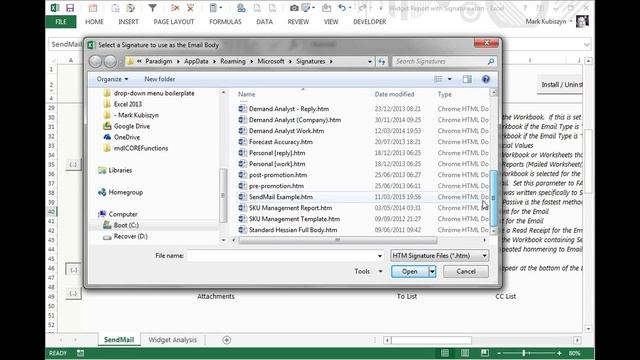Expand the Excel formula bar arrow

point(587,44)
